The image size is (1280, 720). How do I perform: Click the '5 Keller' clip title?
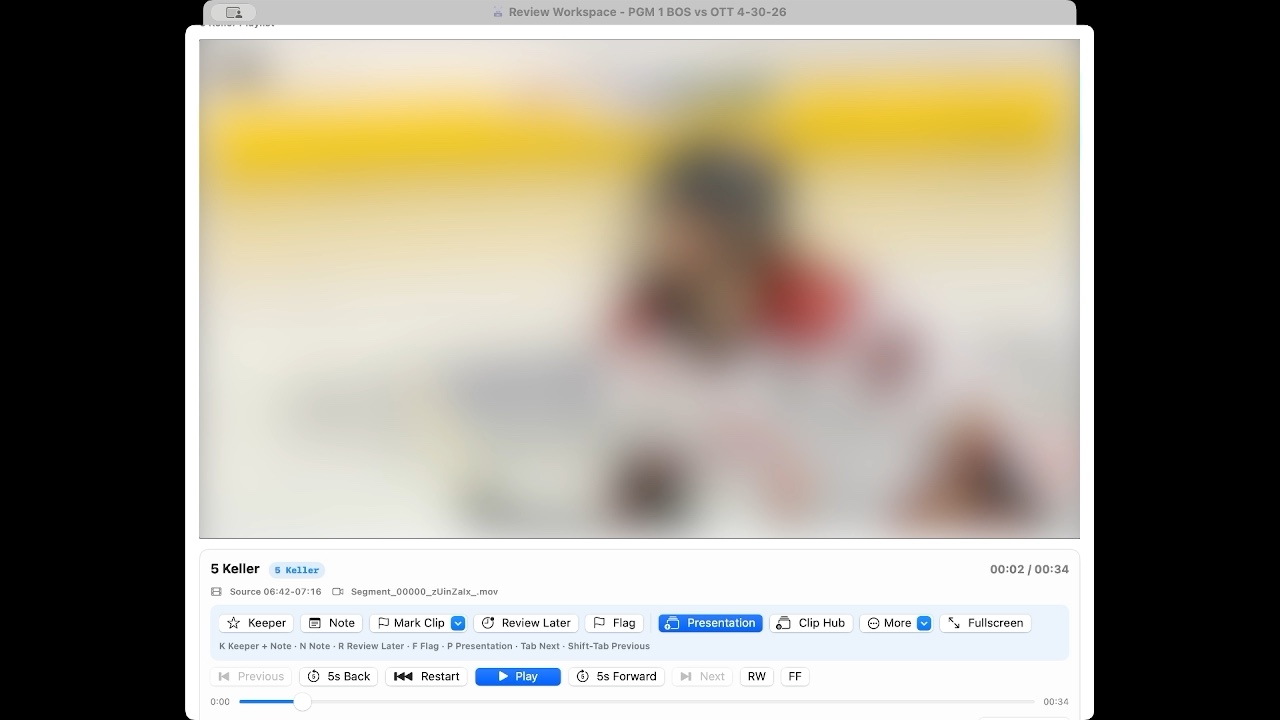[x=235, y=569]
